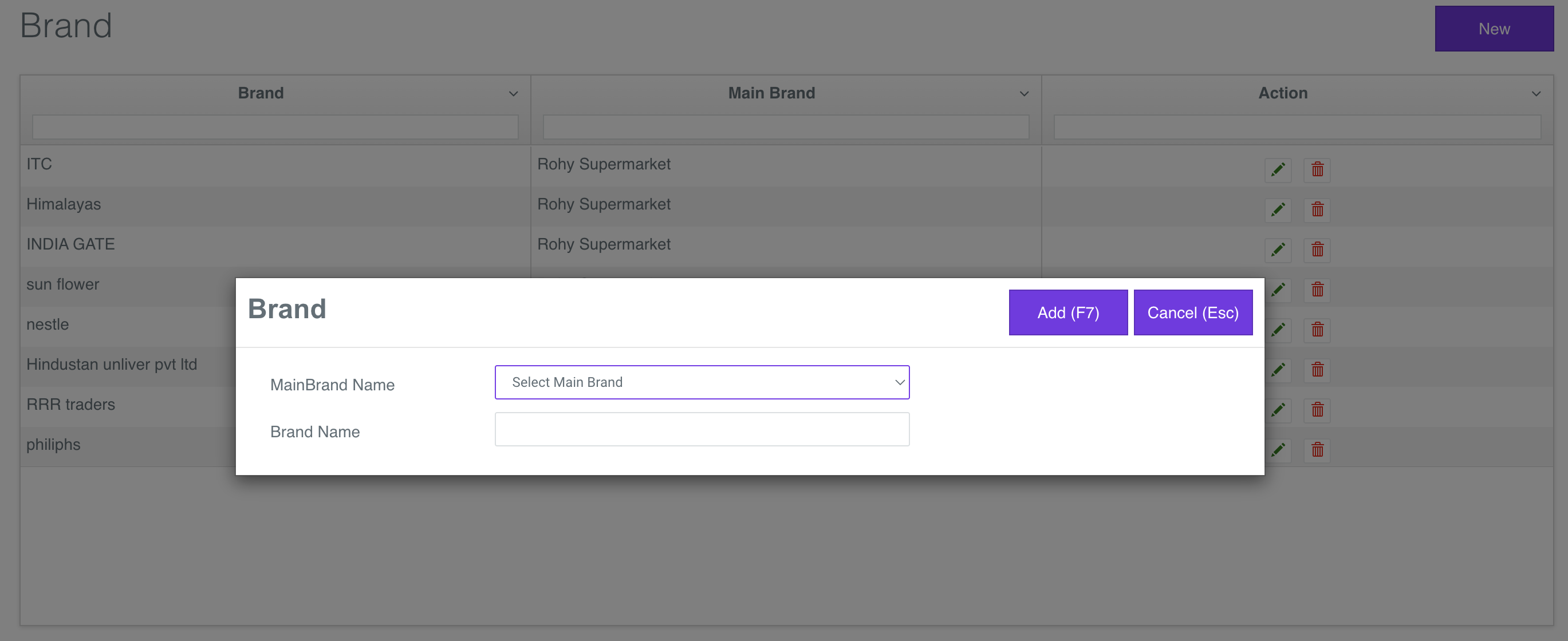The width and height of the screenshot is (1568, 641).
Task: Edit the Himalayas brand entry
Action: (1277, 210)
